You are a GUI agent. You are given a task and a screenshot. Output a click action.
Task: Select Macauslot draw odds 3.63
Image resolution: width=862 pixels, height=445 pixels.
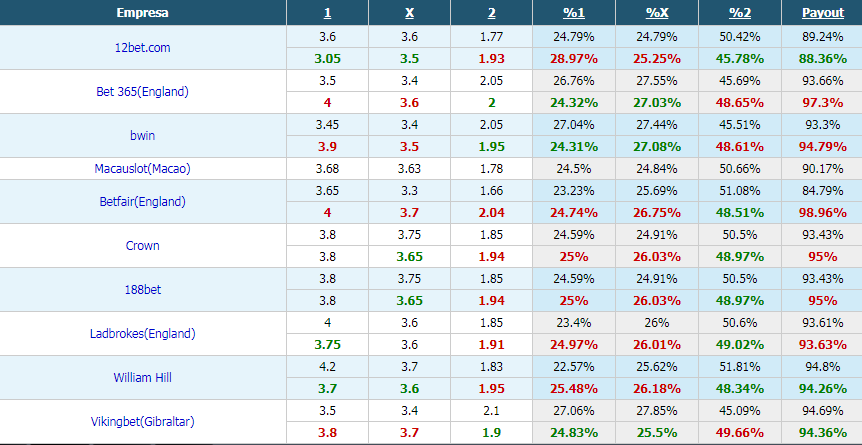pos(410,169)
